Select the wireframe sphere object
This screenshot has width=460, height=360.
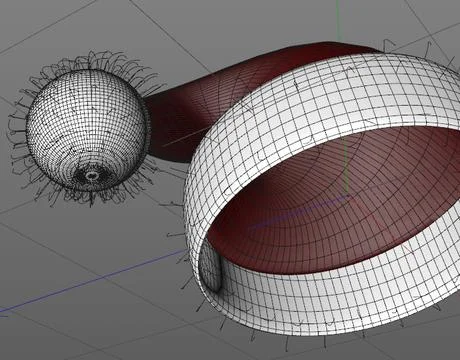click(86, 130)
